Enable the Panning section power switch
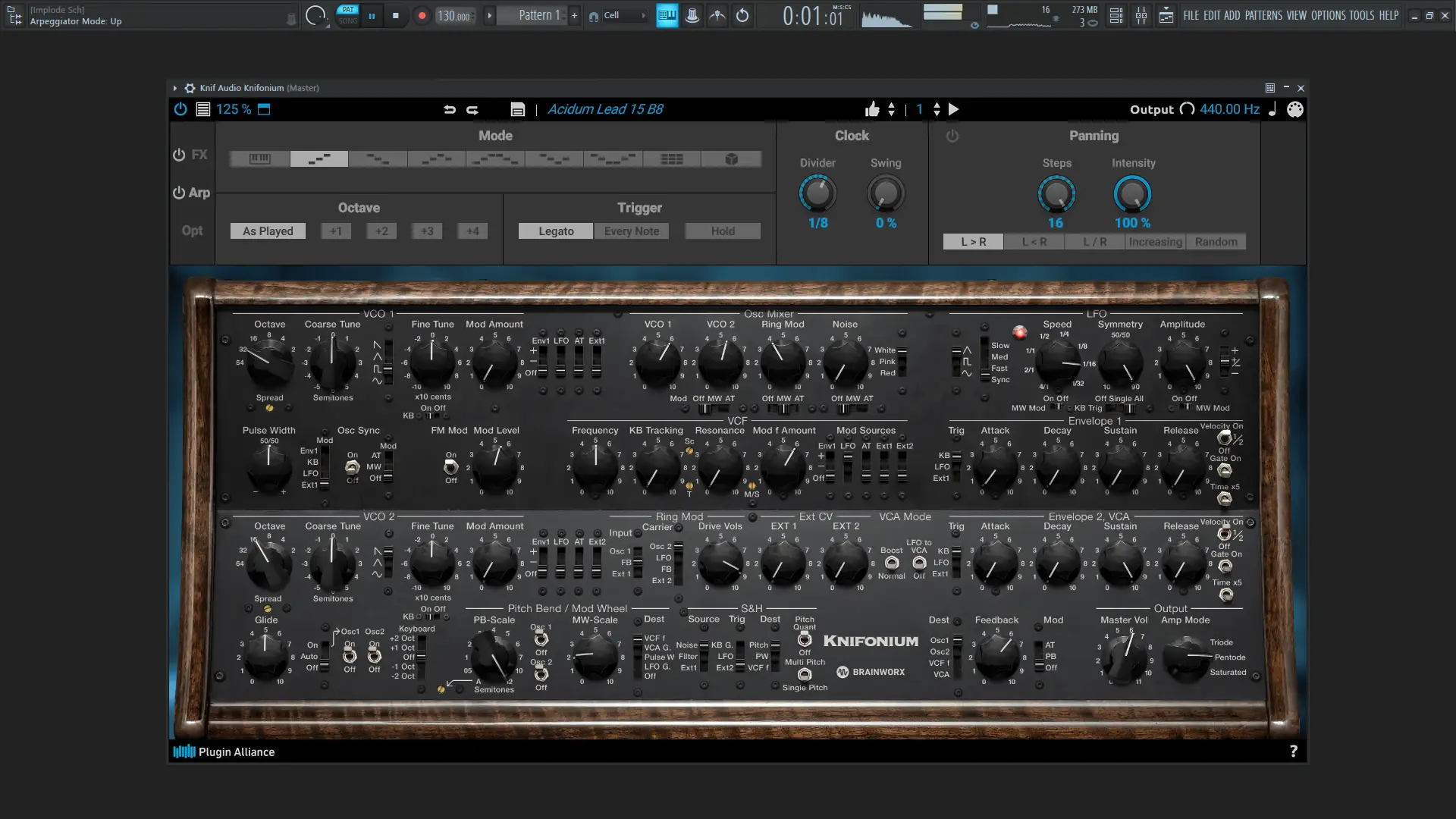The height and width of the screenshot is (819, 1456). [952, 136]
